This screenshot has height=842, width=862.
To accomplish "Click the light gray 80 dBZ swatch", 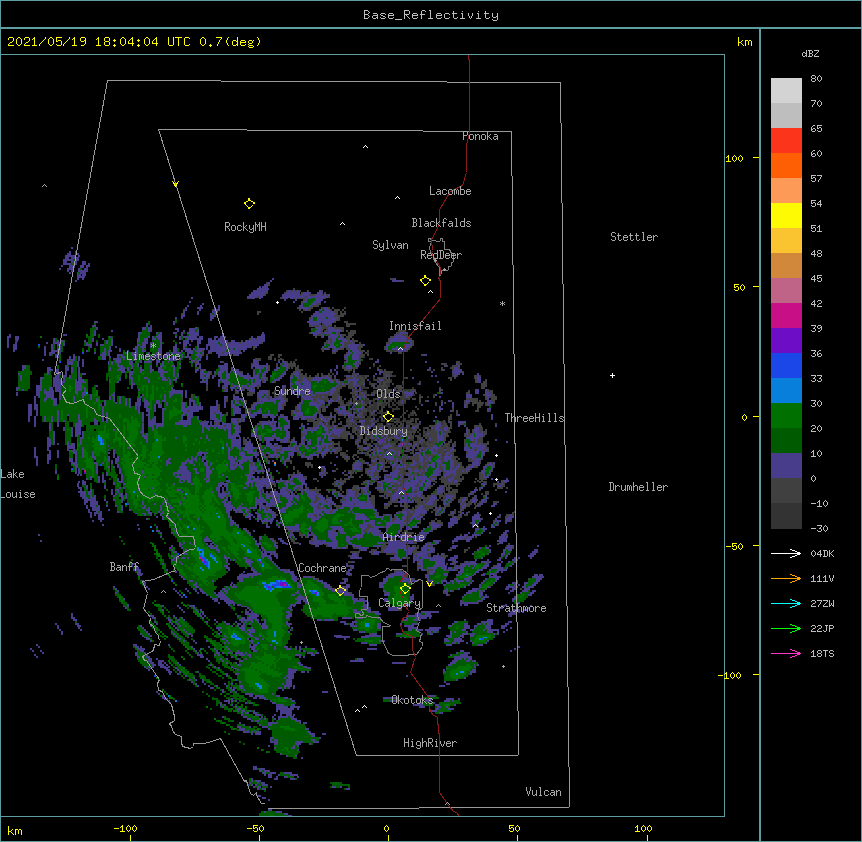I will coord(786,90).
